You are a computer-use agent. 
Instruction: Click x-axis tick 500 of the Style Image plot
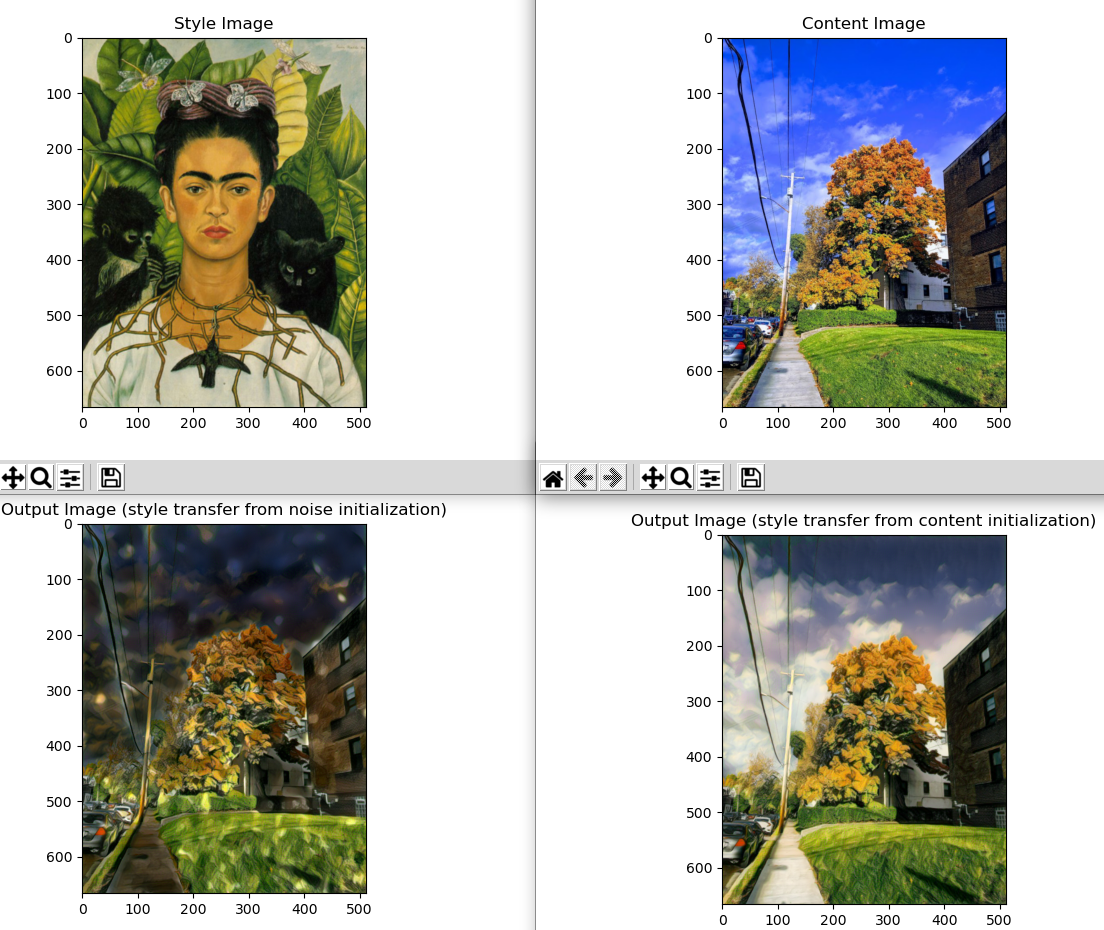[358, 423]
